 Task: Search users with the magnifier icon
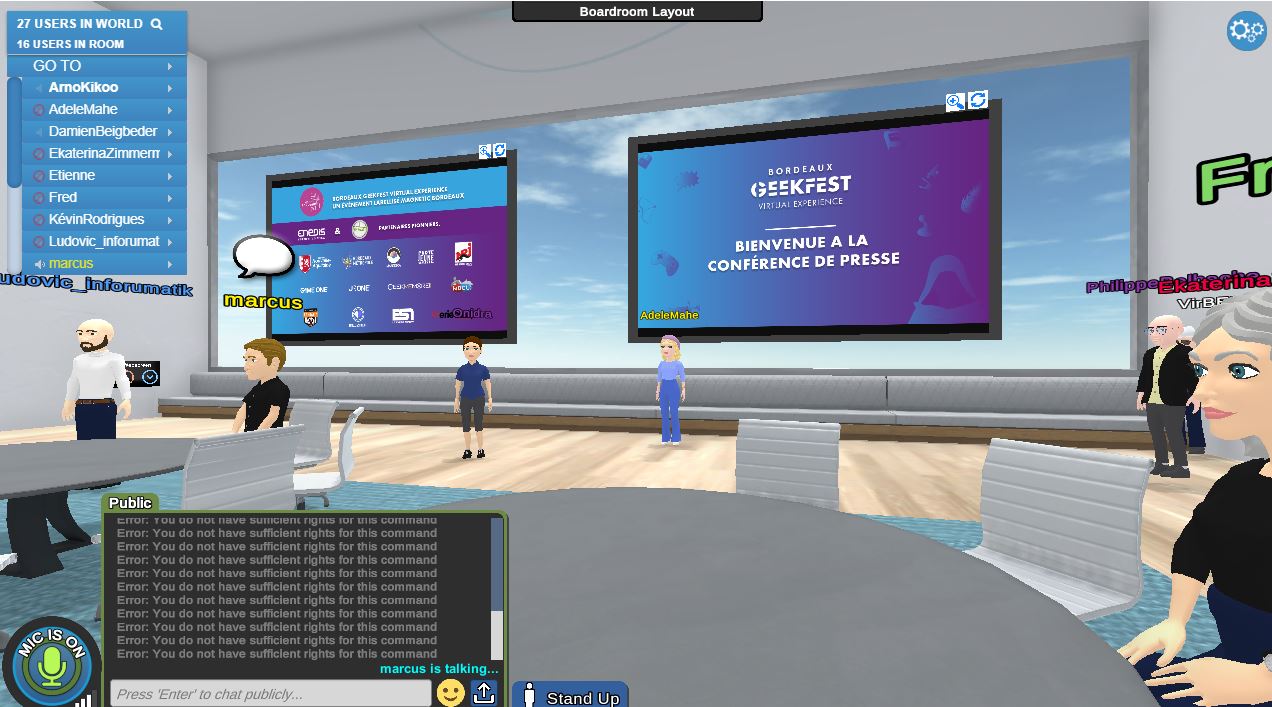pos(156,24)
